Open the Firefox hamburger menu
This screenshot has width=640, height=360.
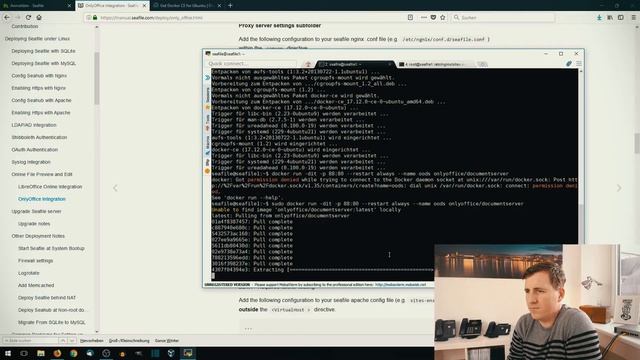tap(633, 18)
